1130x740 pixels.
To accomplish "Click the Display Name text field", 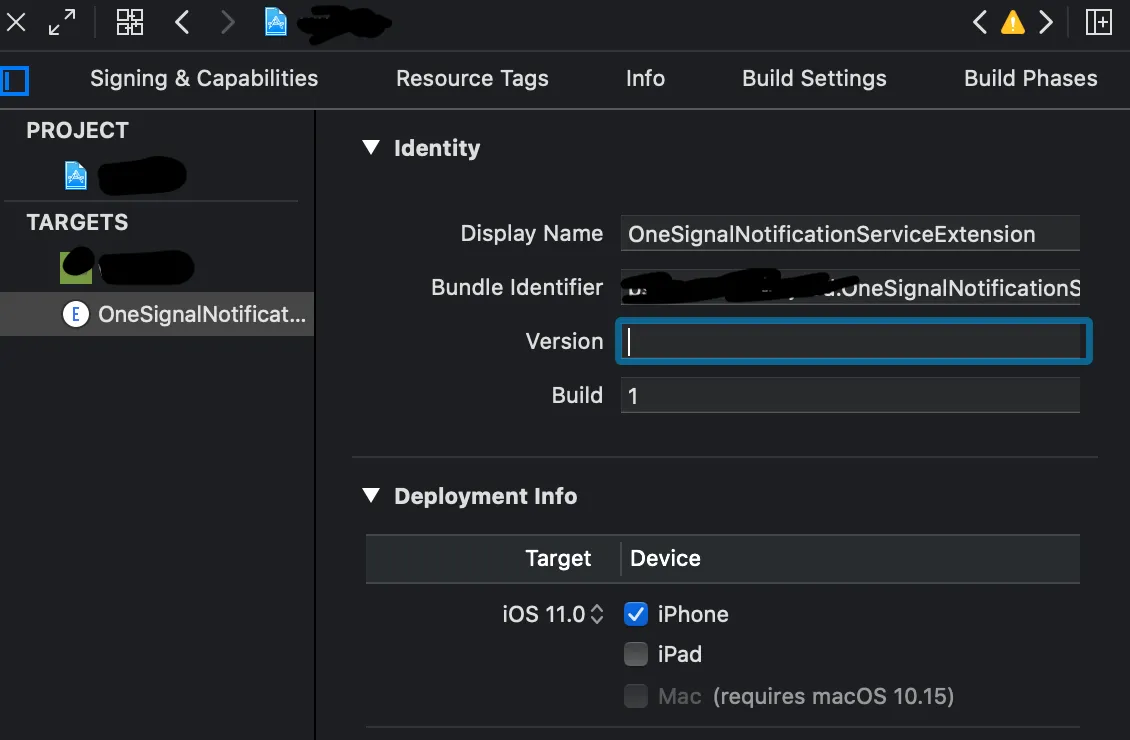I will [x=850, y=234].
